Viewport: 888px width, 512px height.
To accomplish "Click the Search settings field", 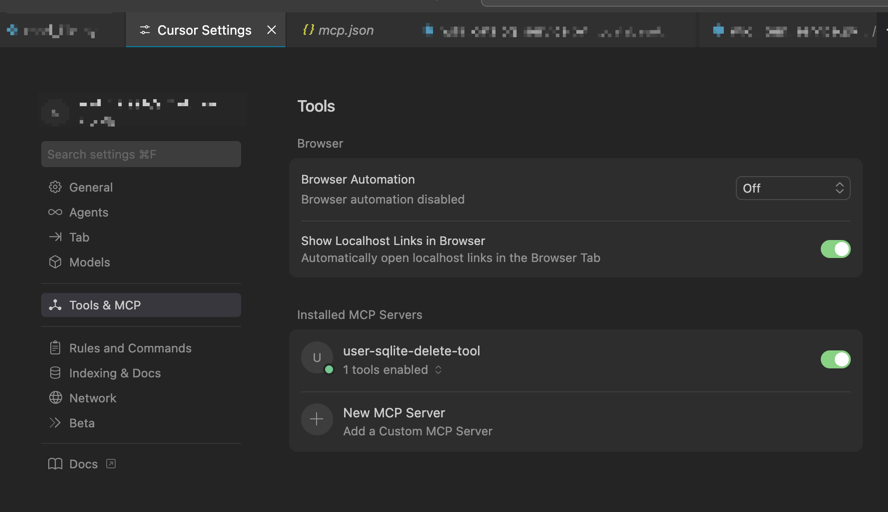I will coord(141,154).
